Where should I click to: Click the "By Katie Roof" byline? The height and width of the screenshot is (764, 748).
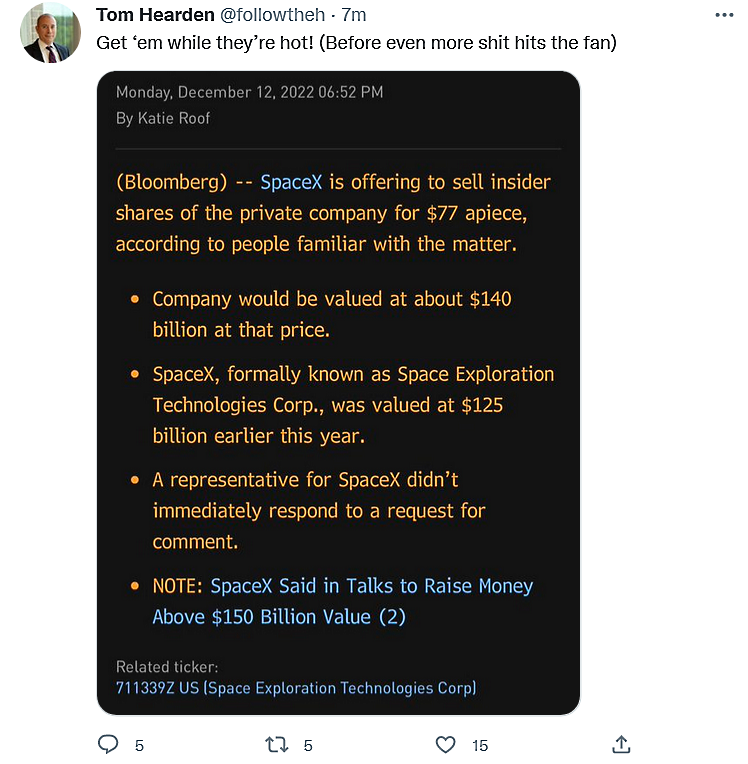tap(163, 118)
